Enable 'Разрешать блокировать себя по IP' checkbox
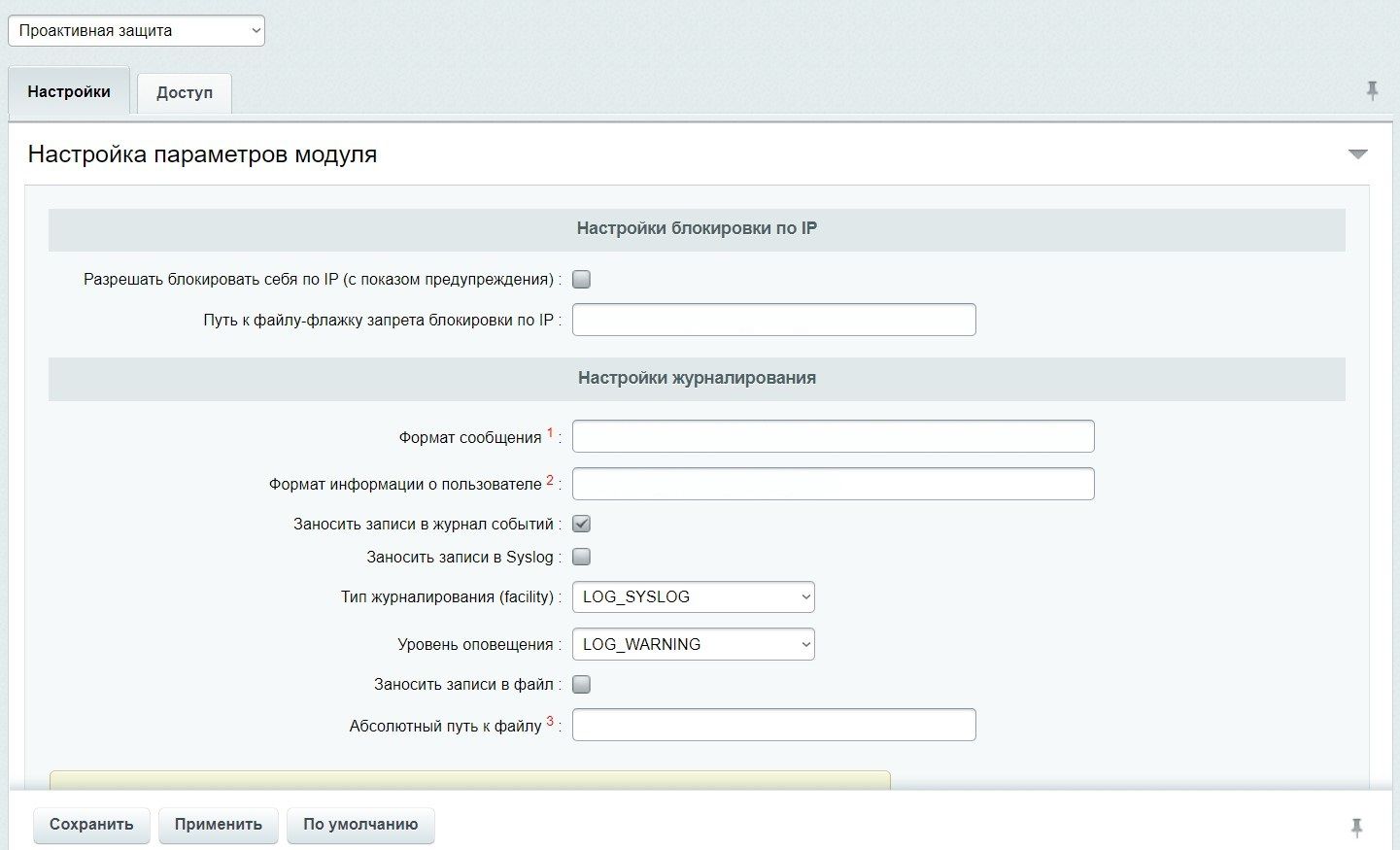The height and width of the screenshot is (850, 1400). click(581, 280)
